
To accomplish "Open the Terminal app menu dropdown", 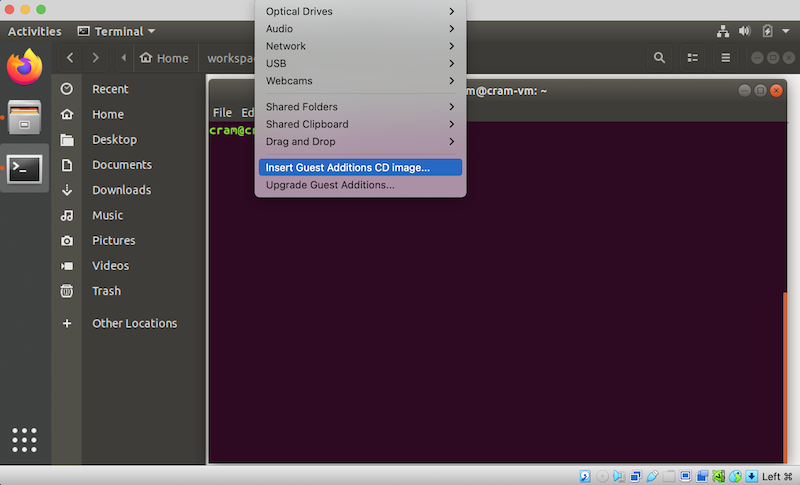I will (115, 31).
